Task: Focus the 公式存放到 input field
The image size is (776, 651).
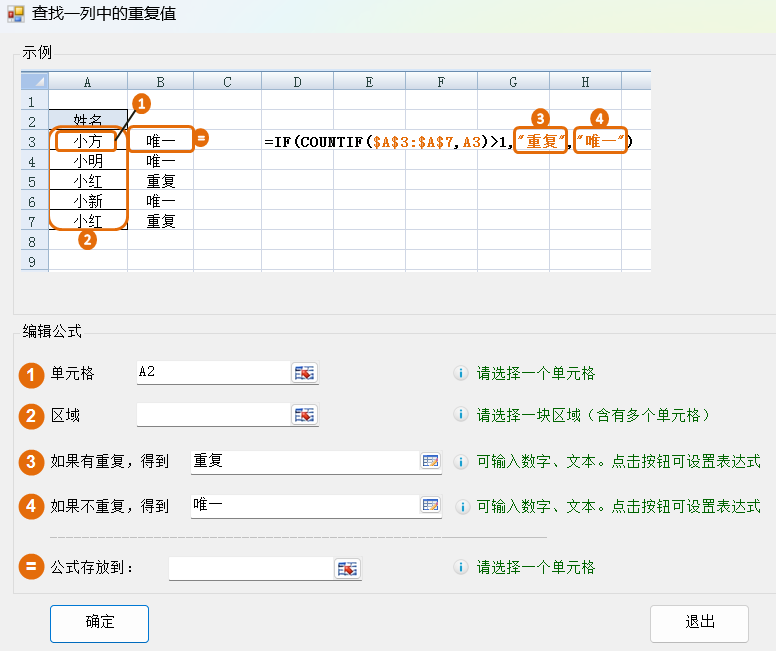Action: (x=250, y=568)
